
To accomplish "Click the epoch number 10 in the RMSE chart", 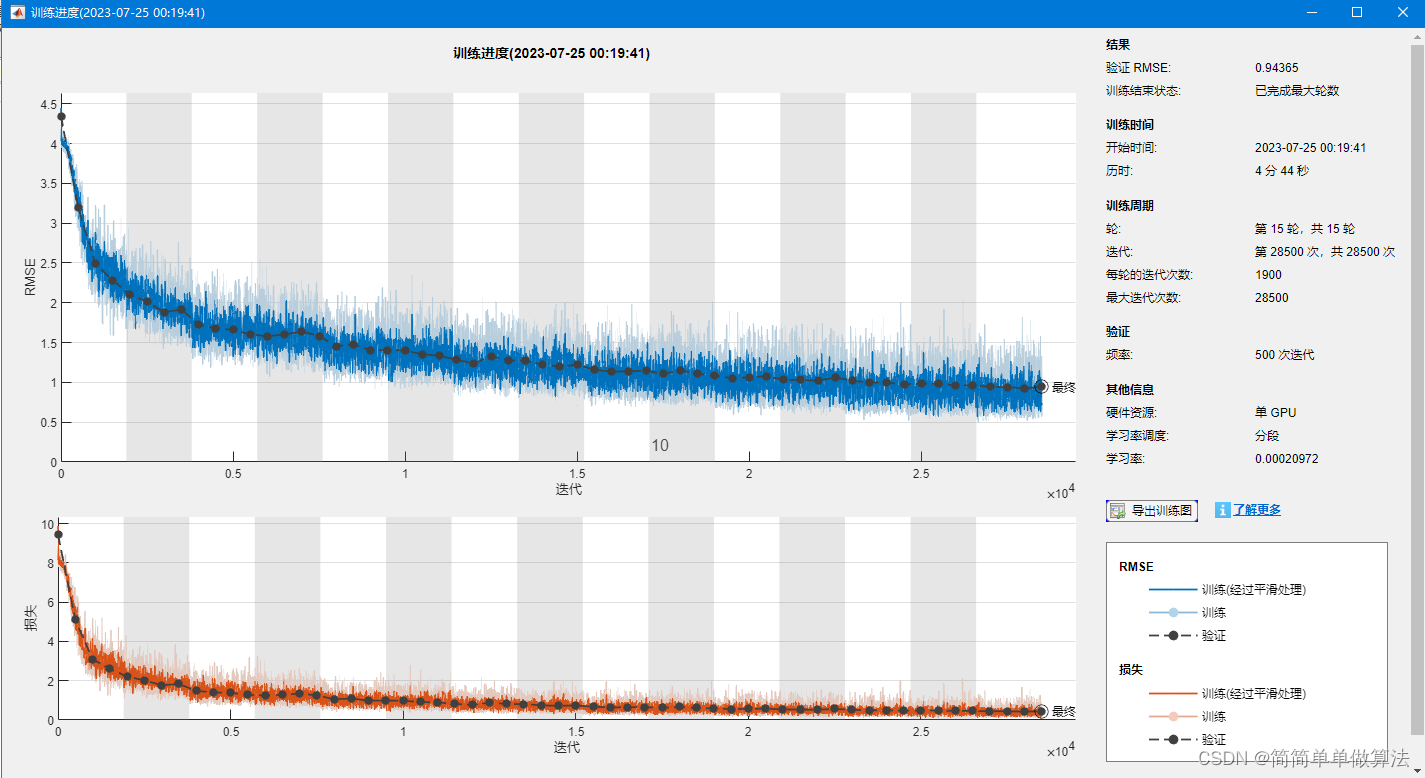I will point(660,446).
